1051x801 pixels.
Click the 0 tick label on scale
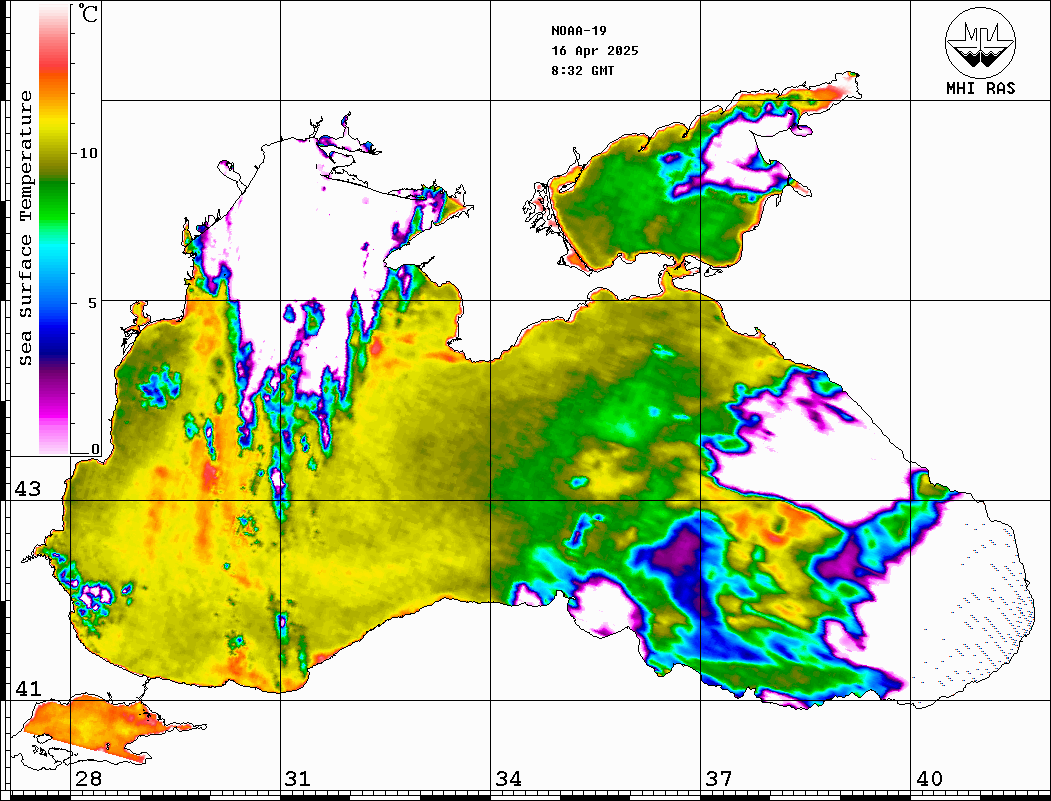[95, 449]
